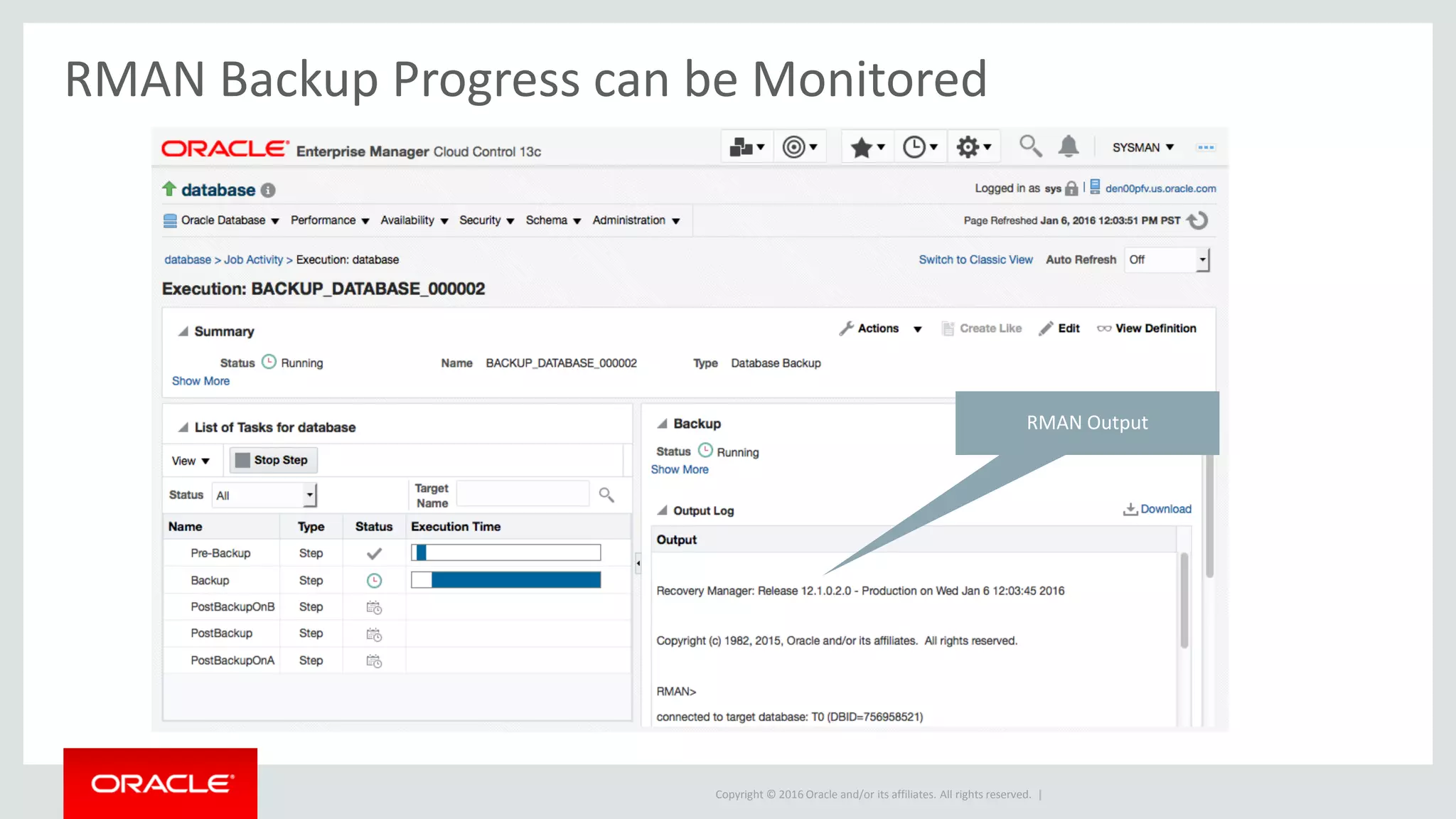Click the PostBackupOnB scheduled status icon
This screenshot has height=819, width=1456.
(374, 607)
